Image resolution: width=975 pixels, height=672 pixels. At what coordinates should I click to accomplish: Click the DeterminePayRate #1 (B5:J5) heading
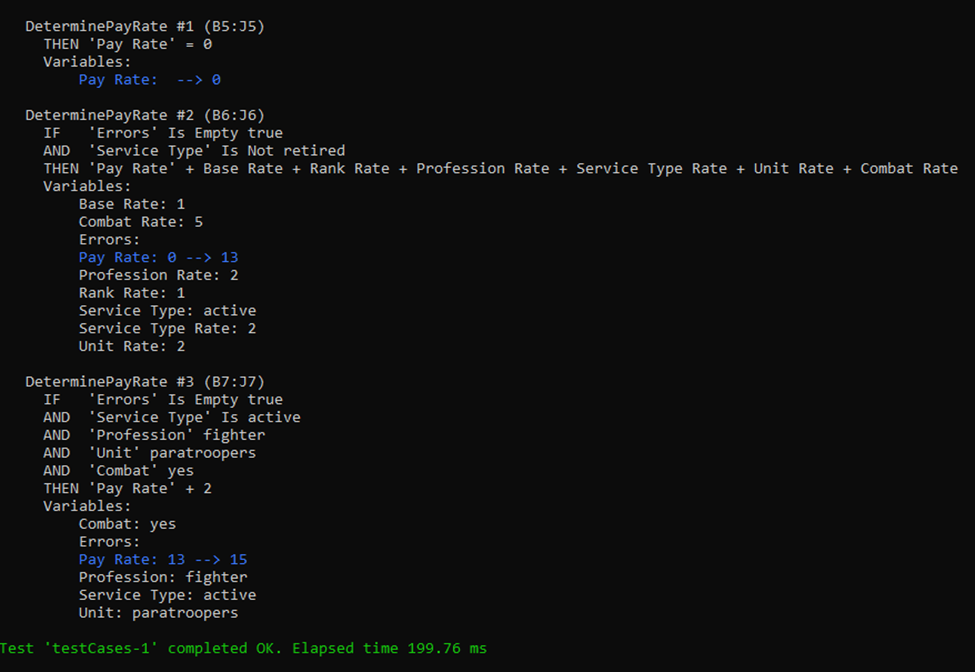(144, 26)
